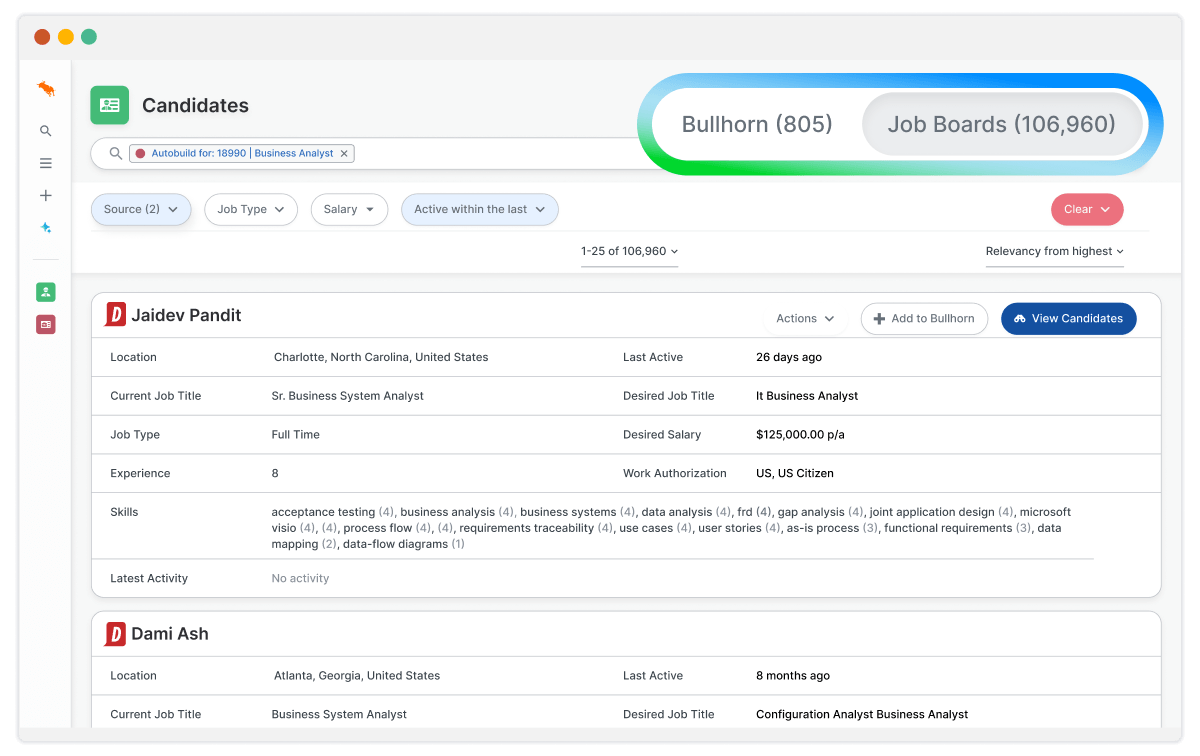Open the sidebar hamburger menu icon
This screenshot has height=756, width=1200.
(46, 163)
